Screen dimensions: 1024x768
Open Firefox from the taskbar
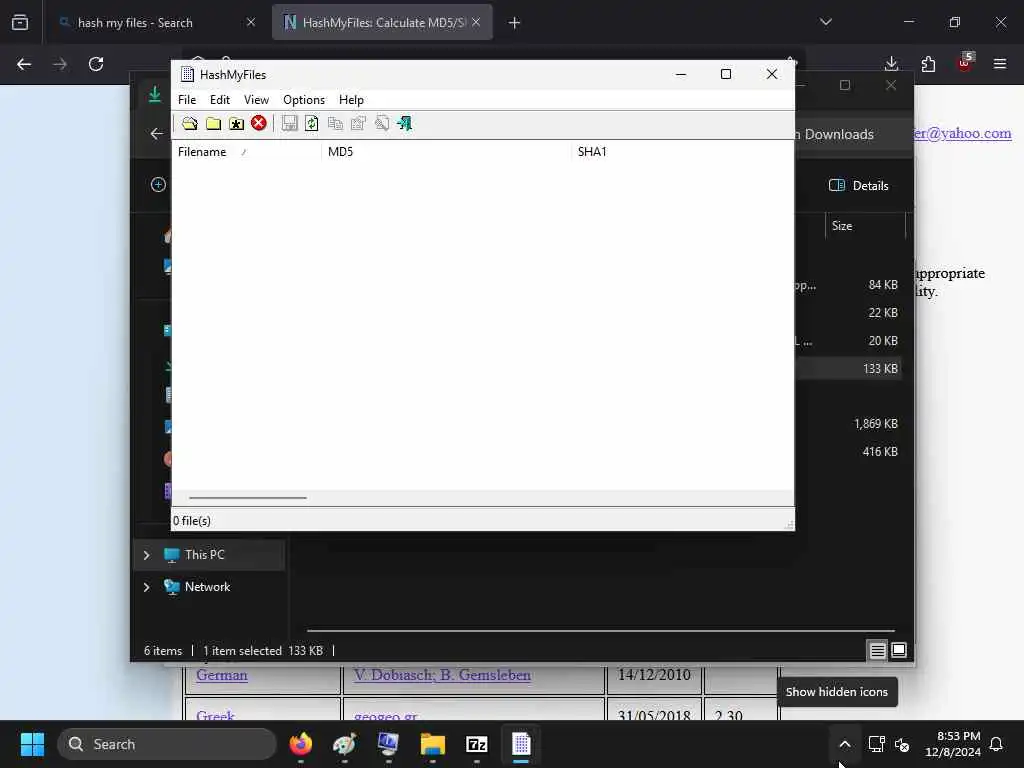pos(301,744)
